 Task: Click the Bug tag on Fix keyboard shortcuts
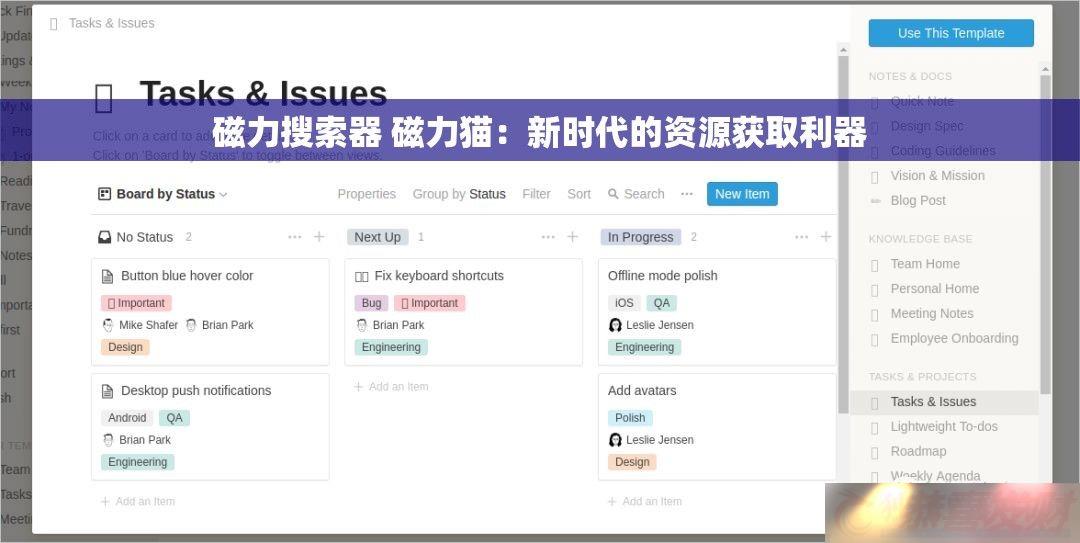click(x=371, y=303)
